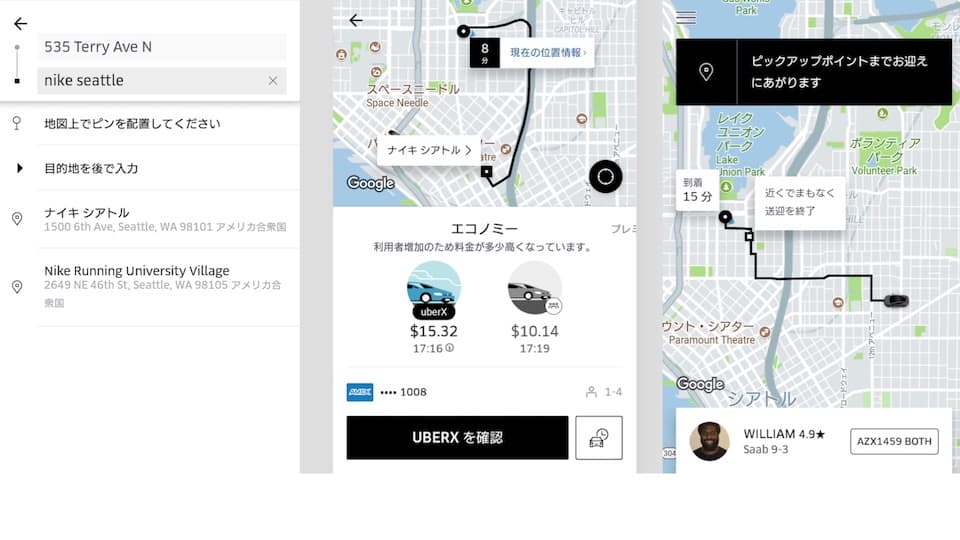960x540 pixels.
Task: Clear the 'nike seattle' destination text
Action: click(x=272, y=81)
